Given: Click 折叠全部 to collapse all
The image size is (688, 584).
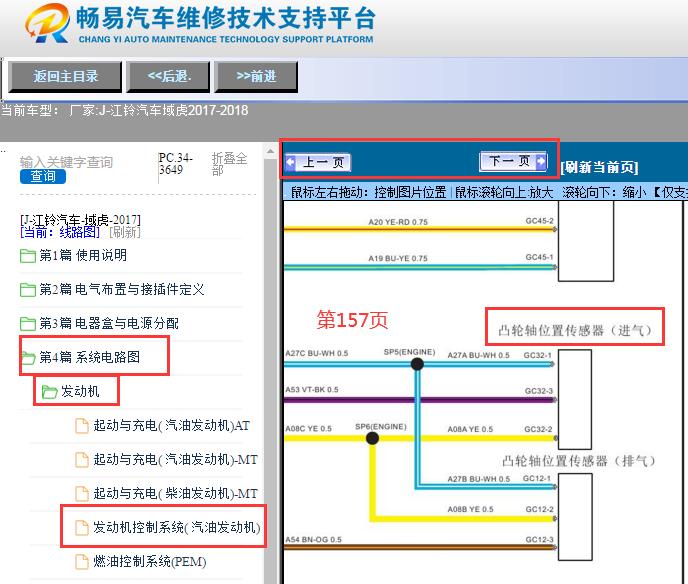Looking at the screenshot, I should point(229,164).
